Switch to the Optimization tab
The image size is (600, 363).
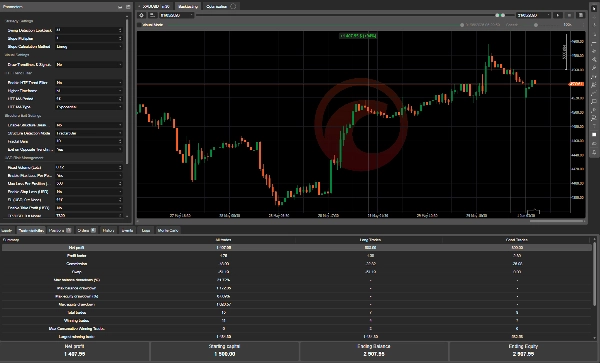pyautogui.click(x=220, y=7)
